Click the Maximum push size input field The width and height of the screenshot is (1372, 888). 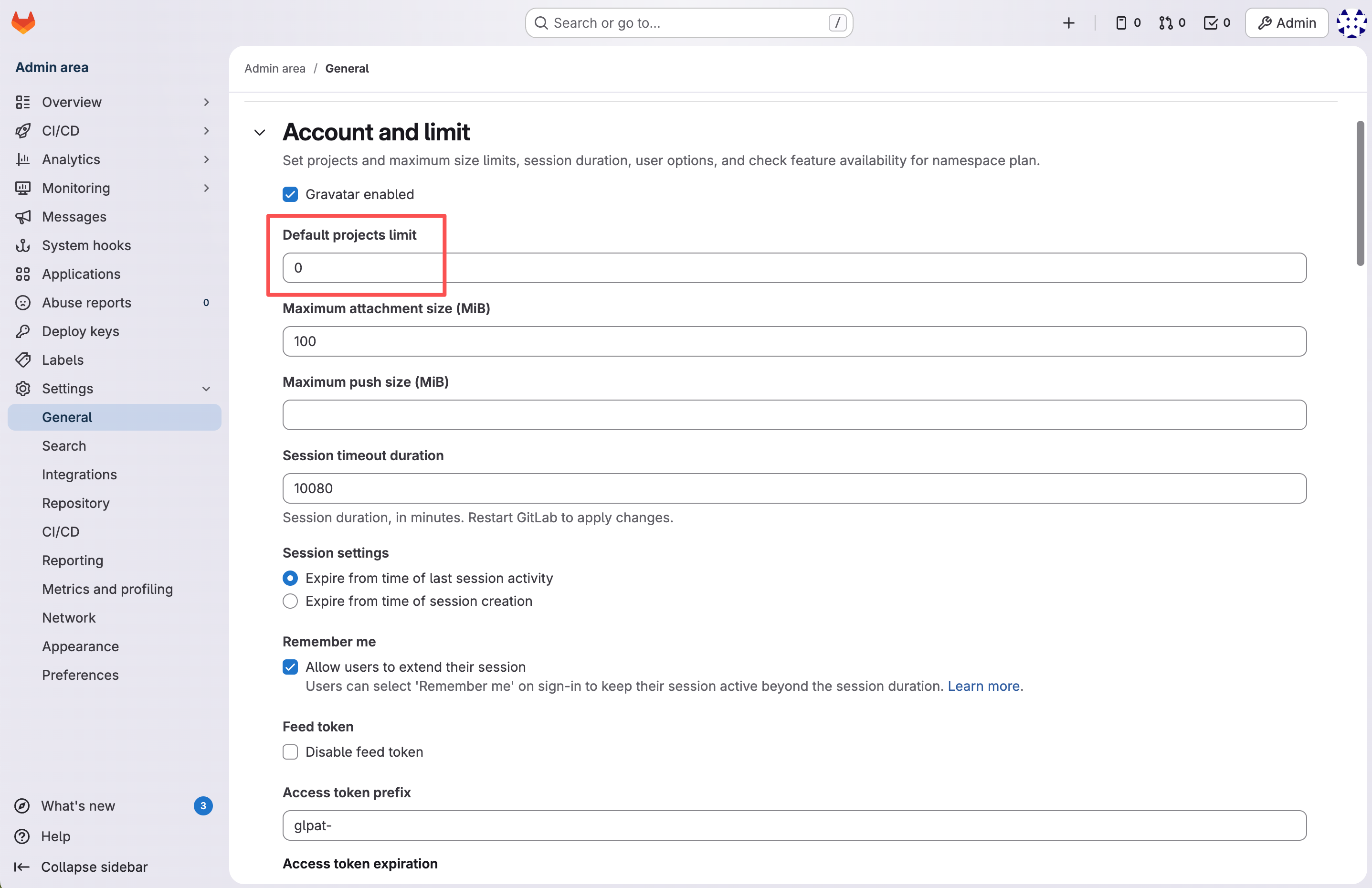[x=794, y=415]
